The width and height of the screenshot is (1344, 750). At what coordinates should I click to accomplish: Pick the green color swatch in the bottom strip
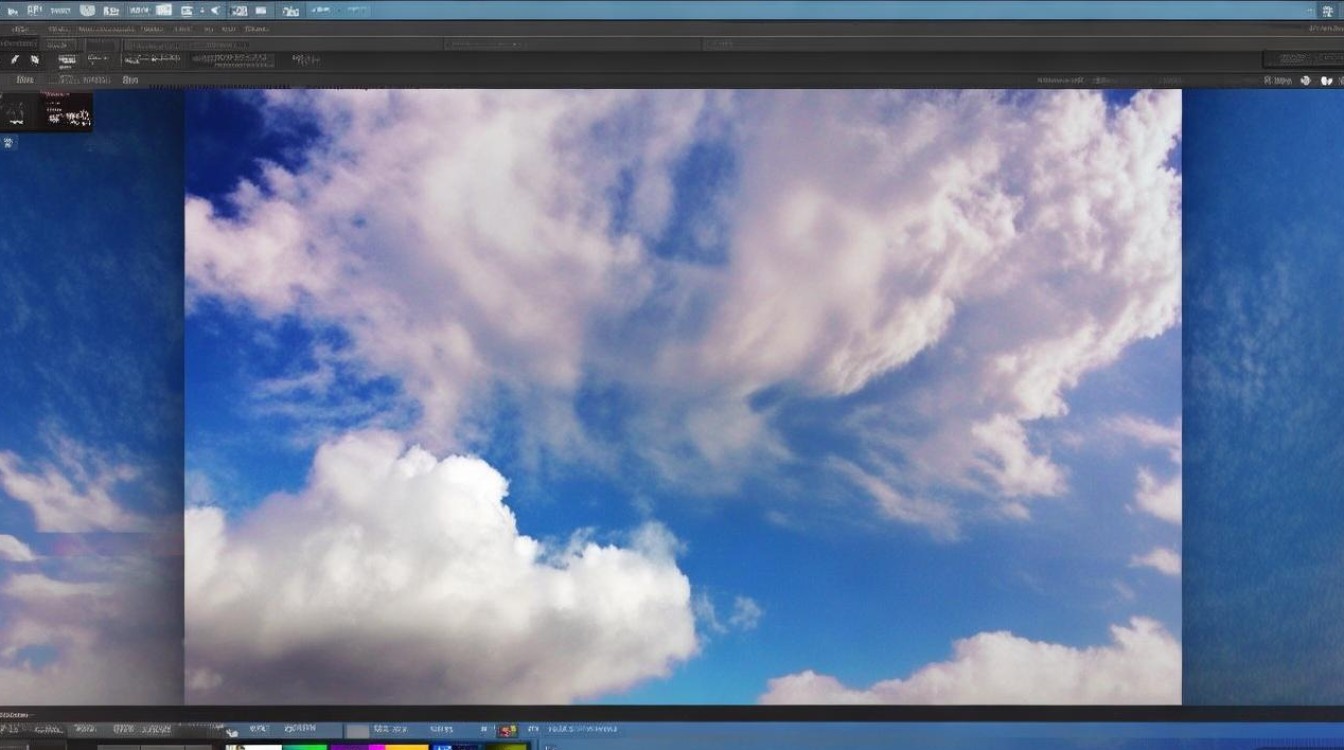click(304, 746)
